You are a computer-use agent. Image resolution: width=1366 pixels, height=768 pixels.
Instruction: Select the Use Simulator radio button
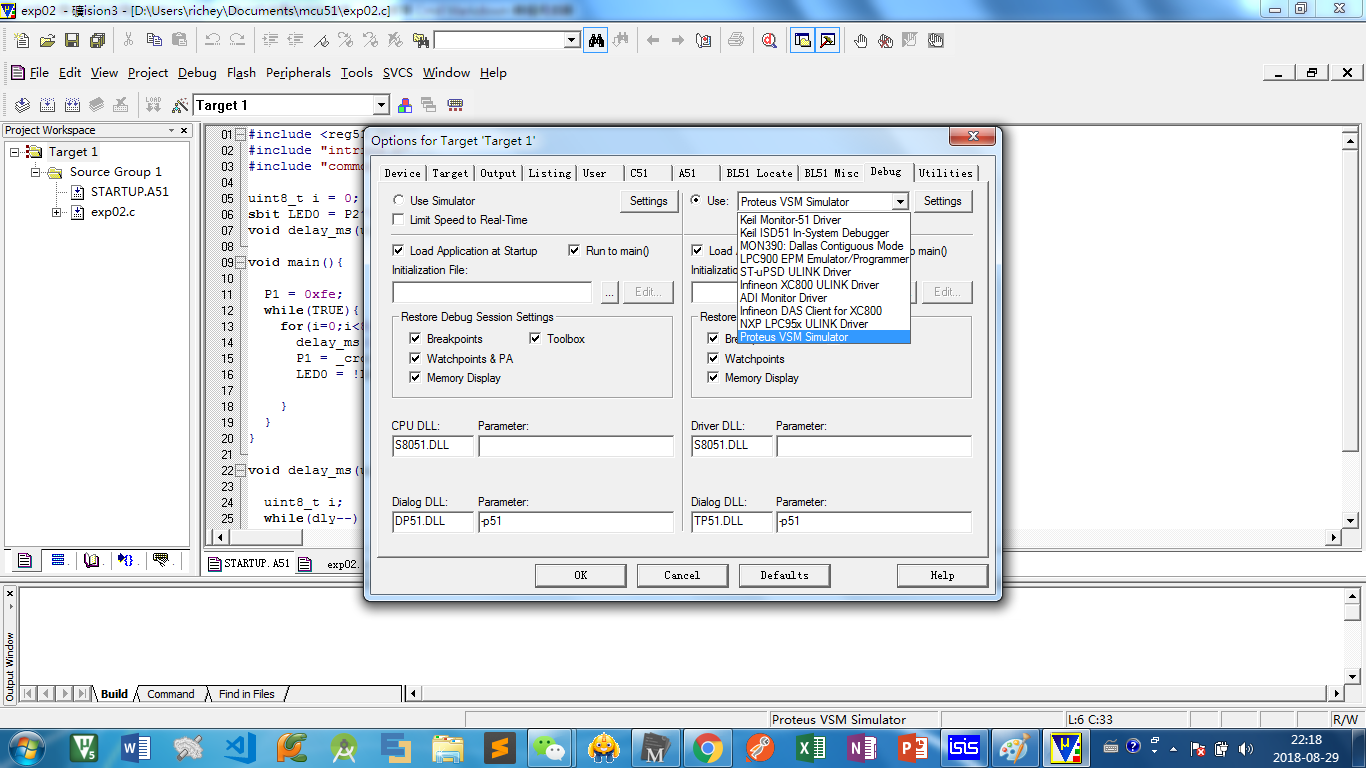click(399, 201)
